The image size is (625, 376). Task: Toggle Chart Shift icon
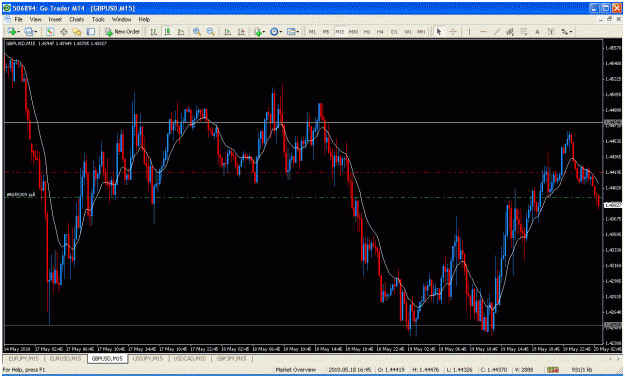241,31
